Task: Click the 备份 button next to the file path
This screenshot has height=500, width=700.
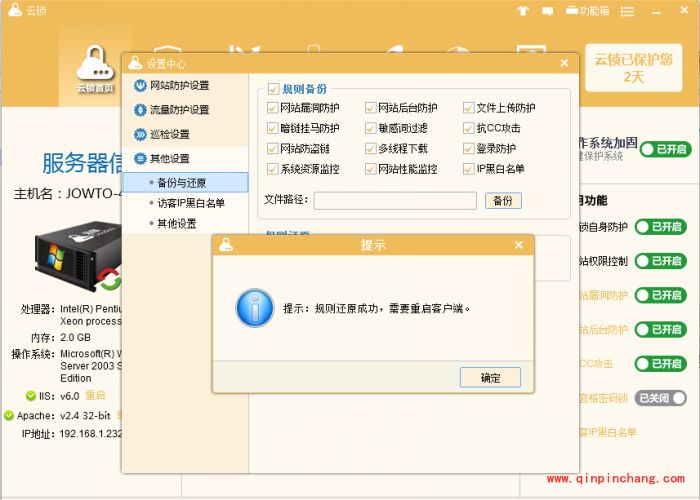Action: [x=503, y=201]
